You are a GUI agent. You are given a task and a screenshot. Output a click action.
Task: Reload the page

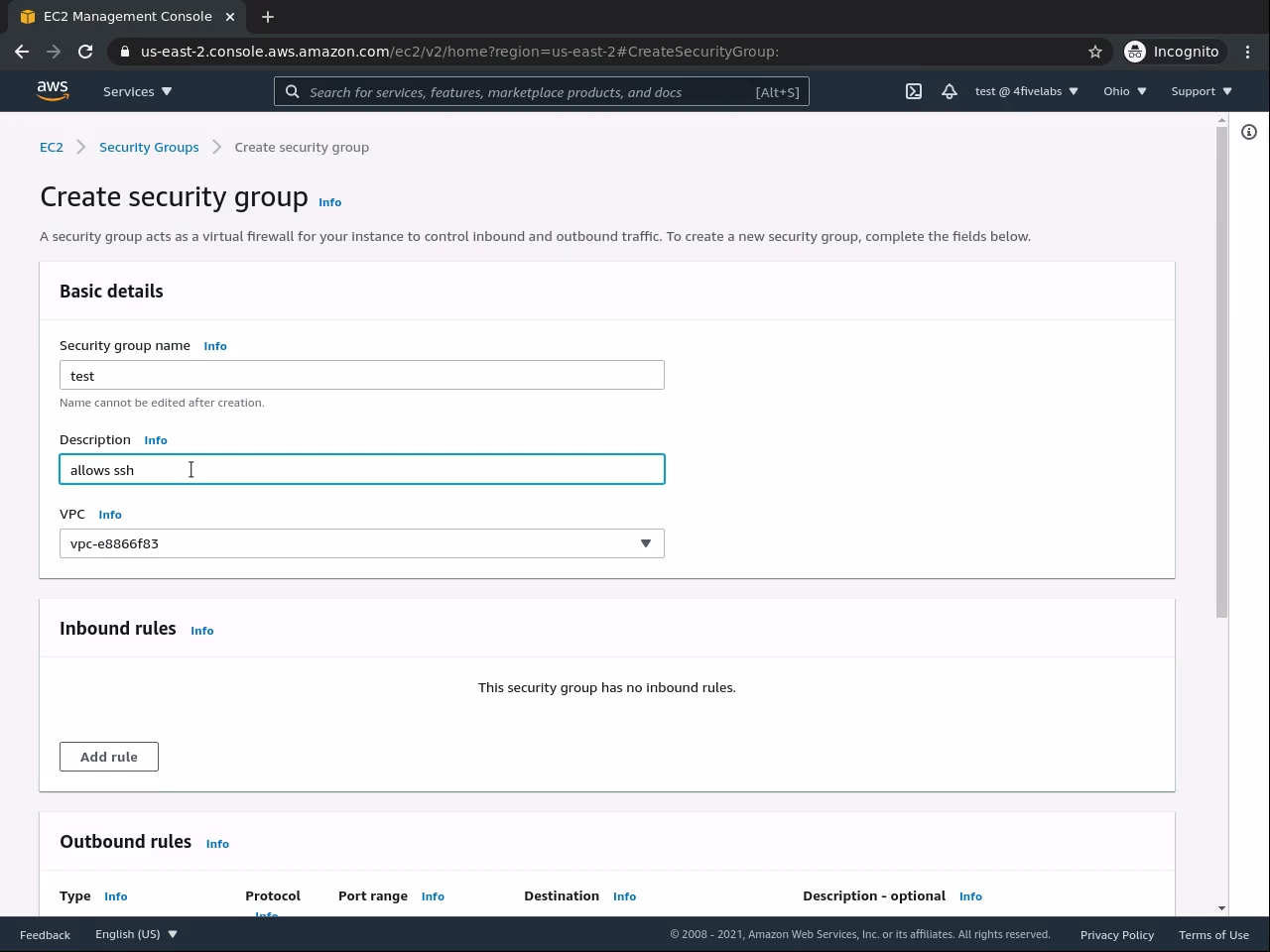[x=85, y=52]
